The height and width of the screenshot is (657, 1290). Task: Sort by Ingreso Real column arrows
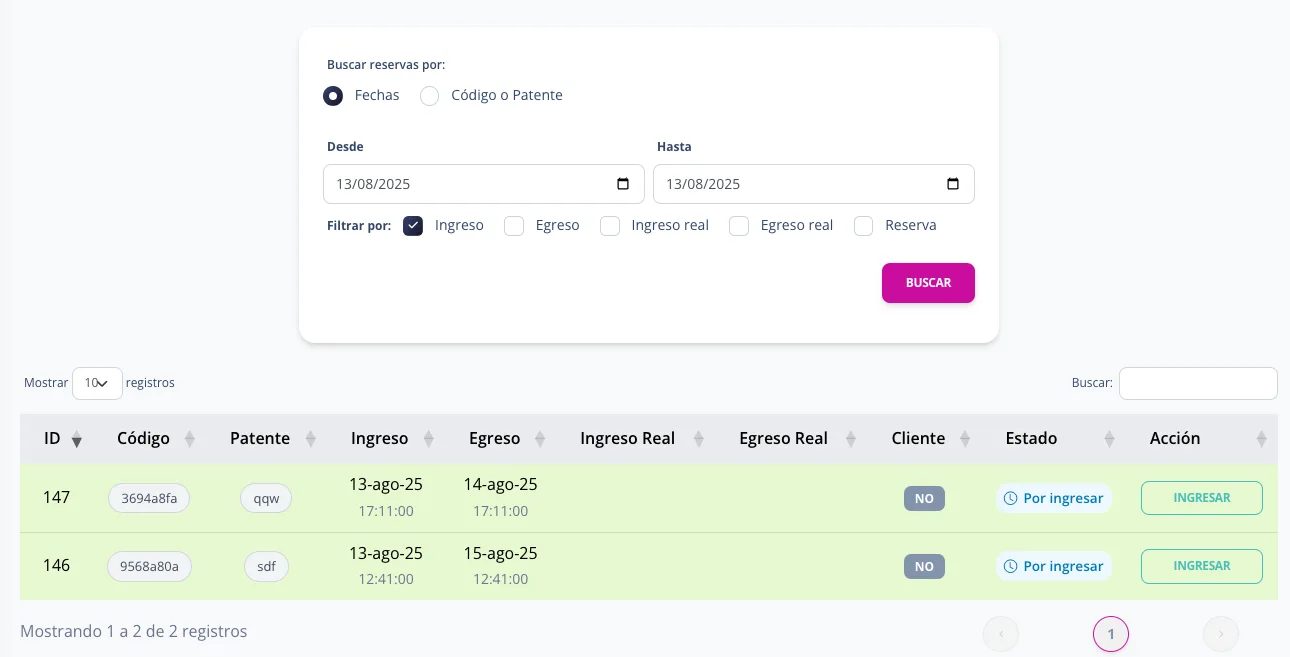699,439
